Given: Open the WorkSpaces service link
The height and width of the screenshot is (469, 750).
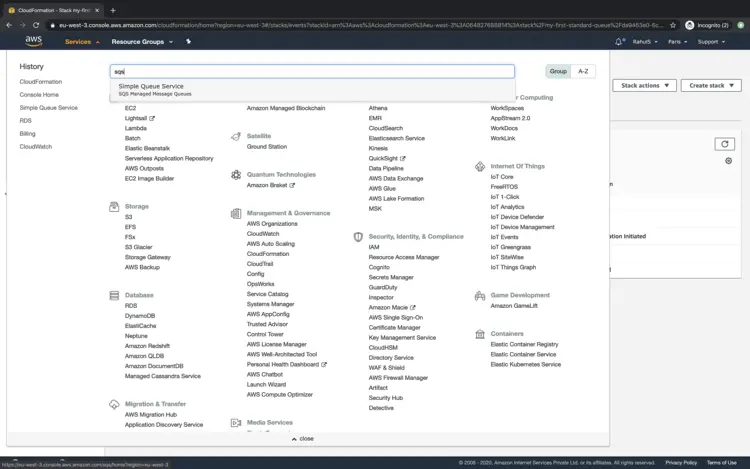Looking at the screenshot, I should point(507,108).
